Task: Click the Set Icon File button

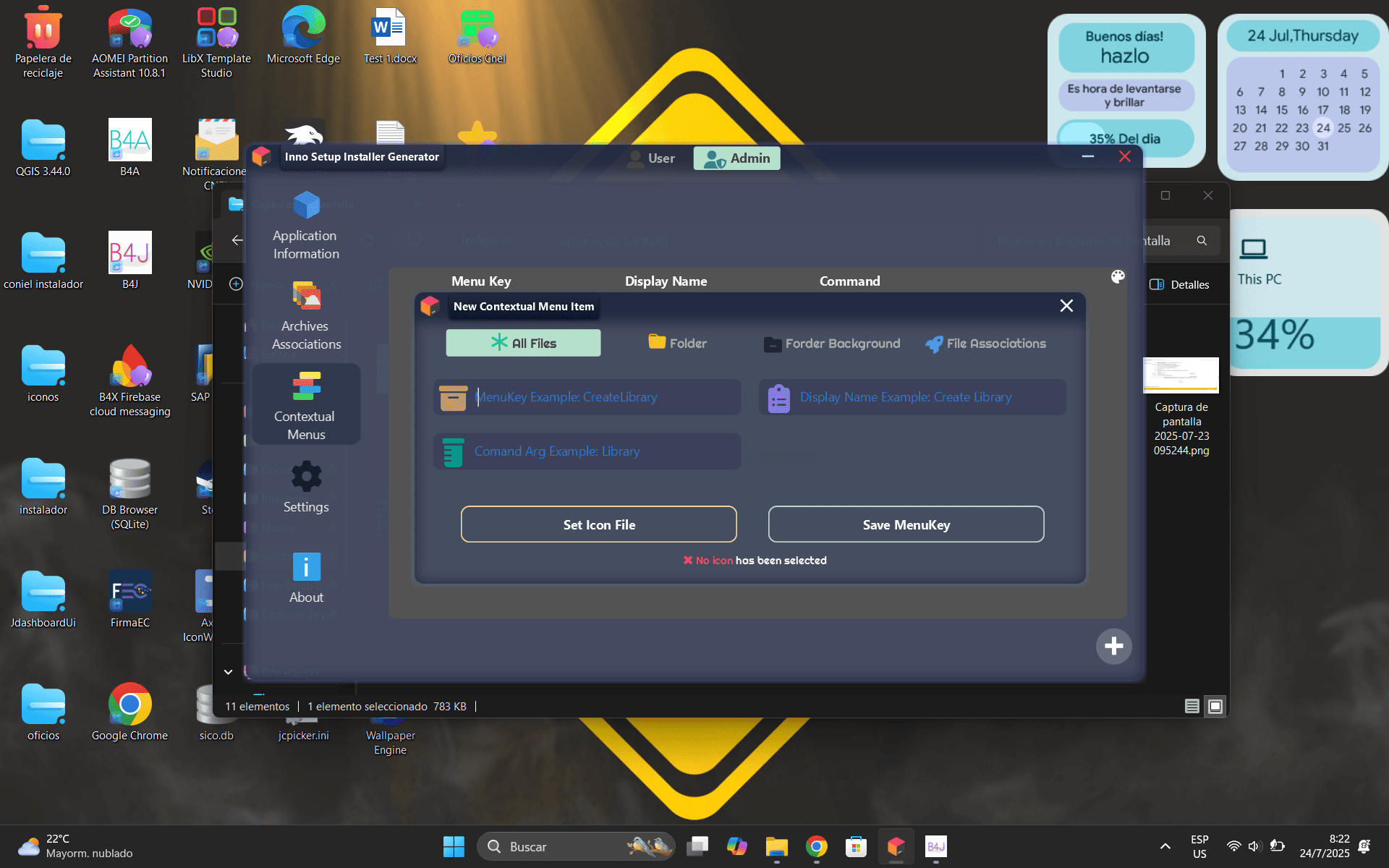Action: [598, 524]
